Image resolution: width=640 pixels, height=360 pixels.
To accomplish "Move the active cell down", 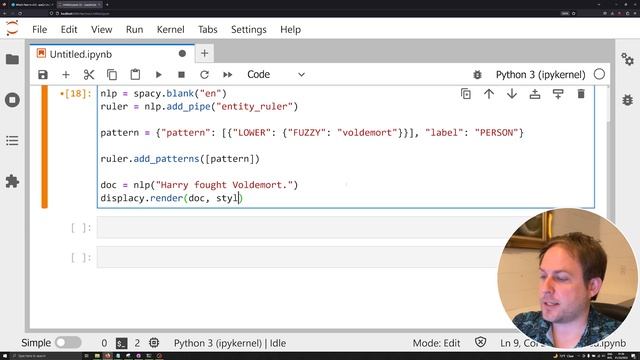I will click(x=512, y=94).
